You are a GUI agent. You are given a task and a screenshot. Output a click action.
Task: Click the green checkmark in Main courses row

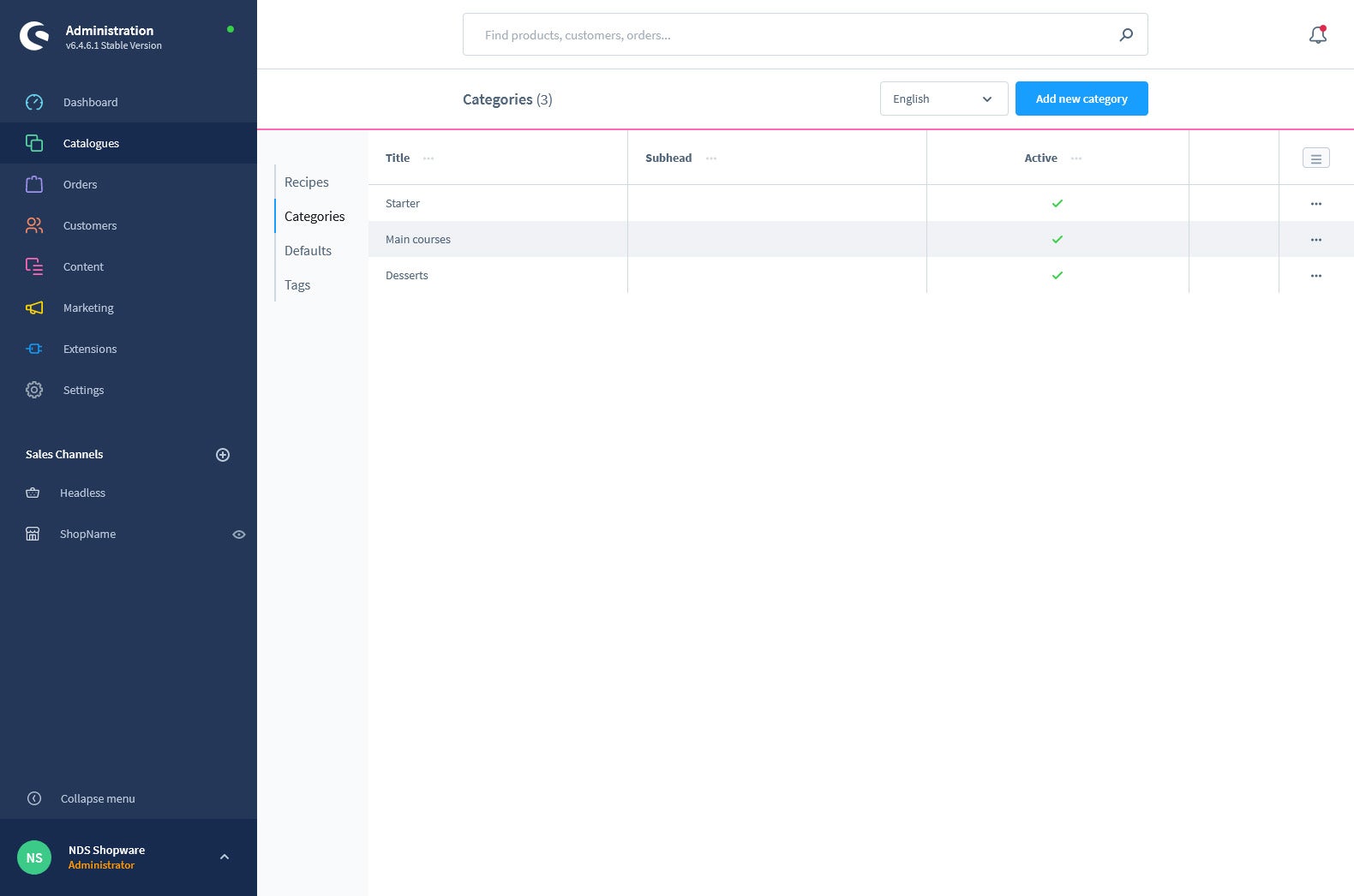(x=1057, y=239)
